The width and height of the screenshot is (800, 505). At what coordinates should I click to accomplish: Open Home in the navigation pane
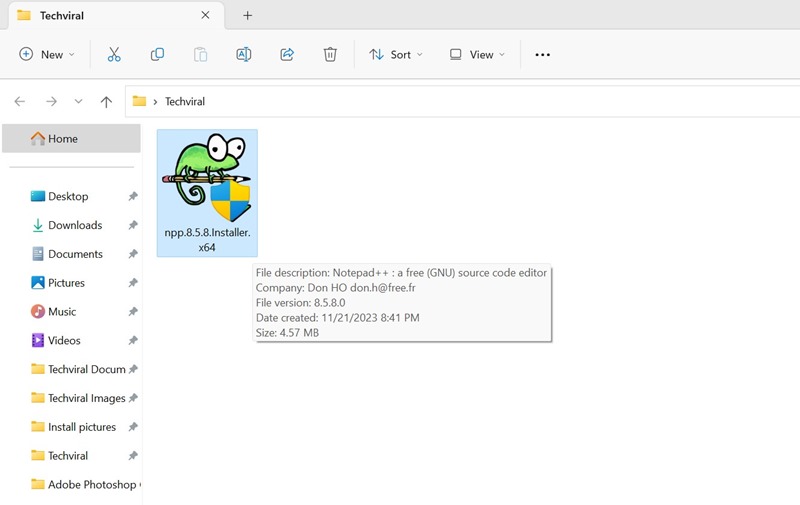tap(71, 139)
